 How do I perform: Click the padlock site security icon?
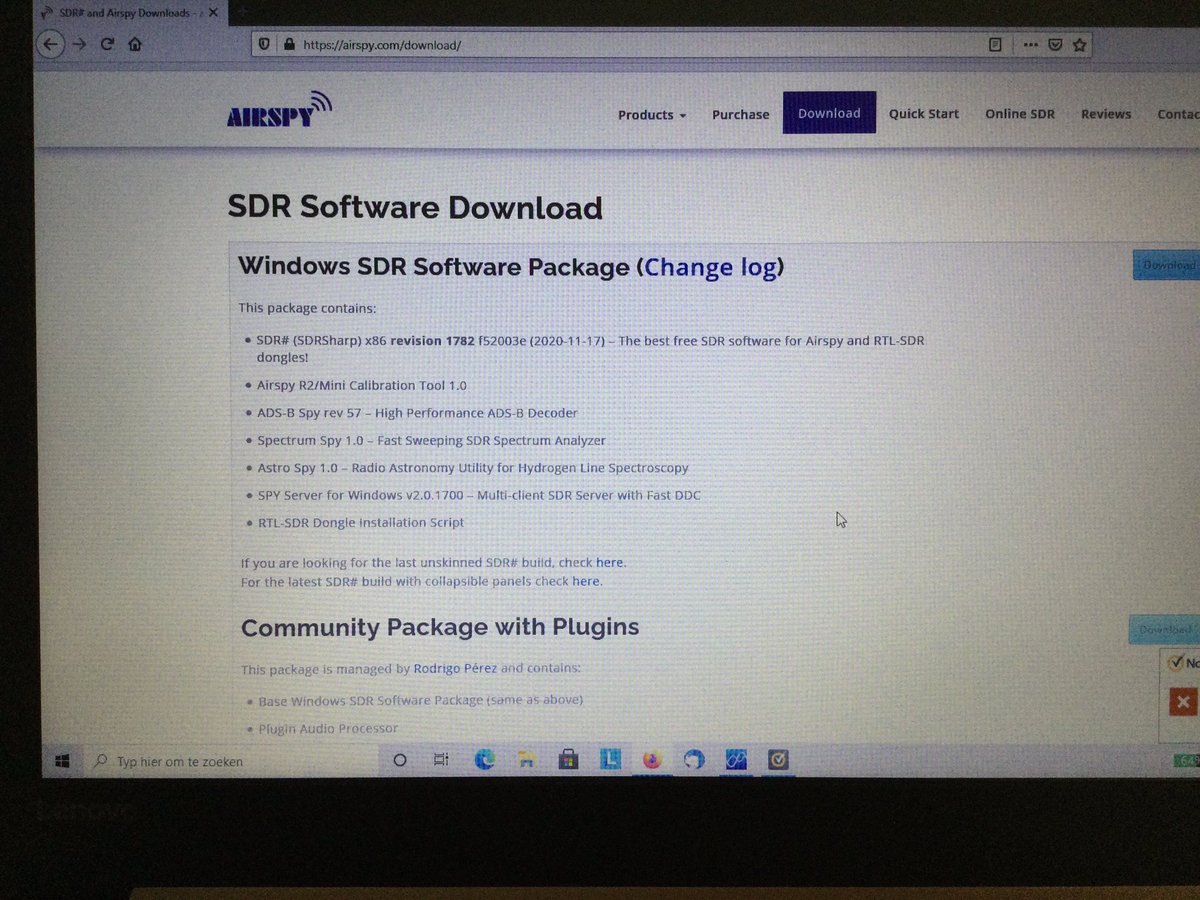tap(289, 45)
